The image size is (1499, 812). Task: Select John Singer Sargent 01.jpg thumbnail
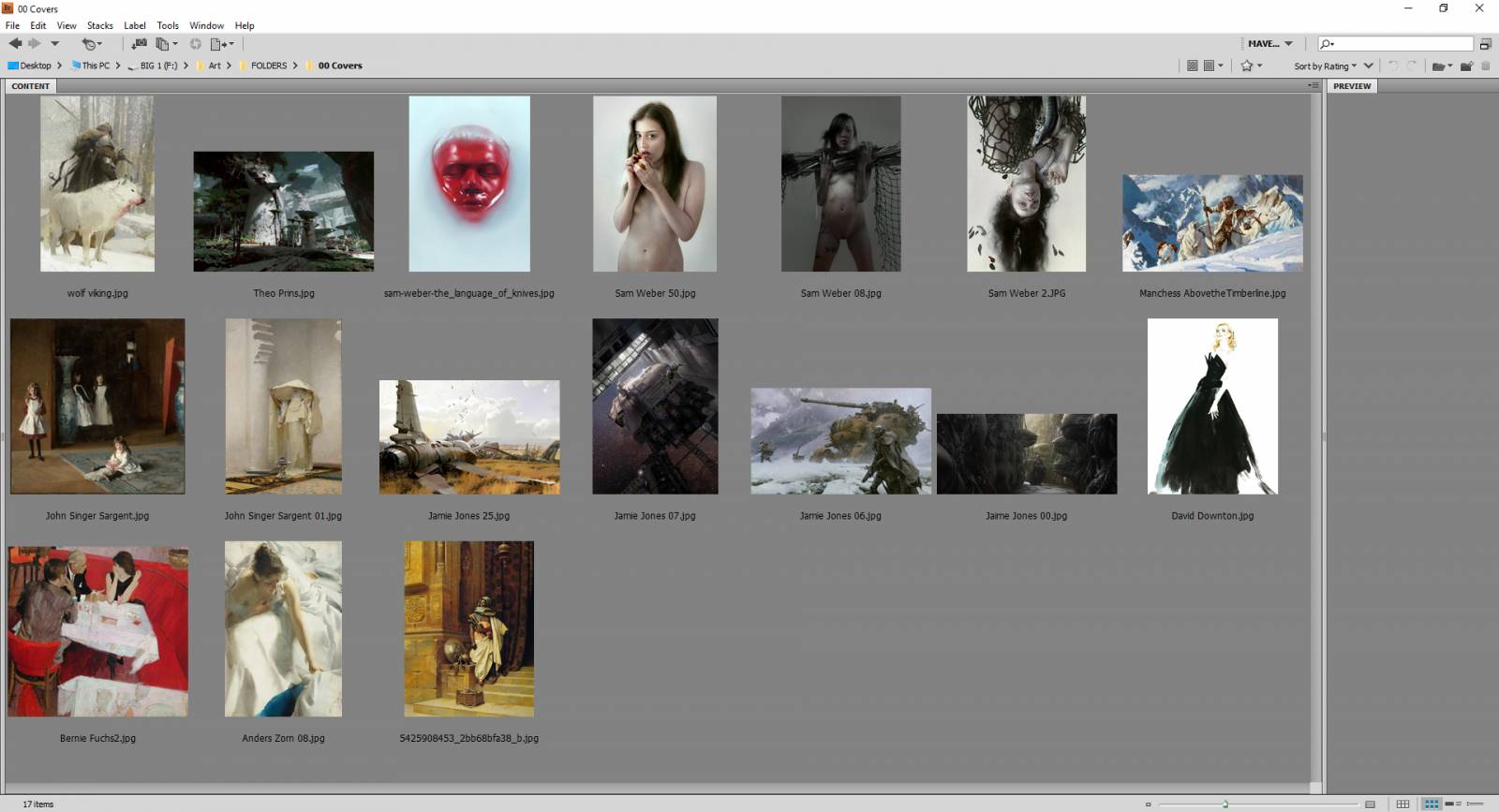pyautogui.click(x=283, y=406)
